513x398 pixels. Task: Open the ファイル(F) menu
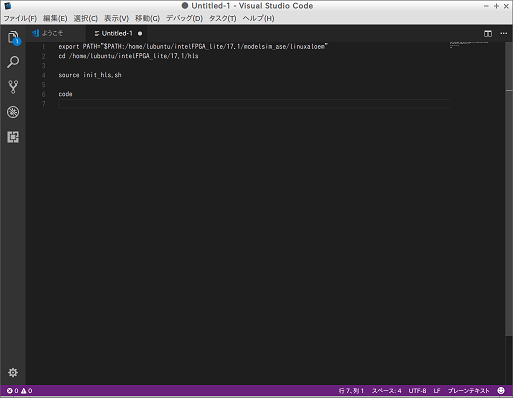[20, 18]
